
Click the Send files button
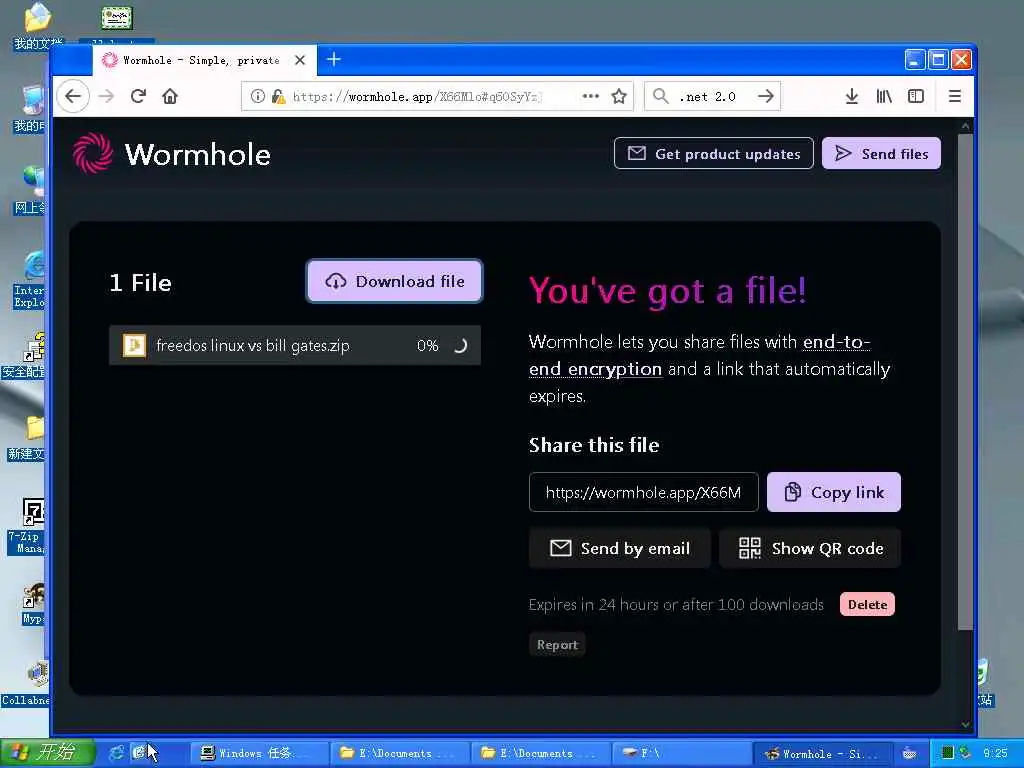pyautogui.click(x=882, y=153)
